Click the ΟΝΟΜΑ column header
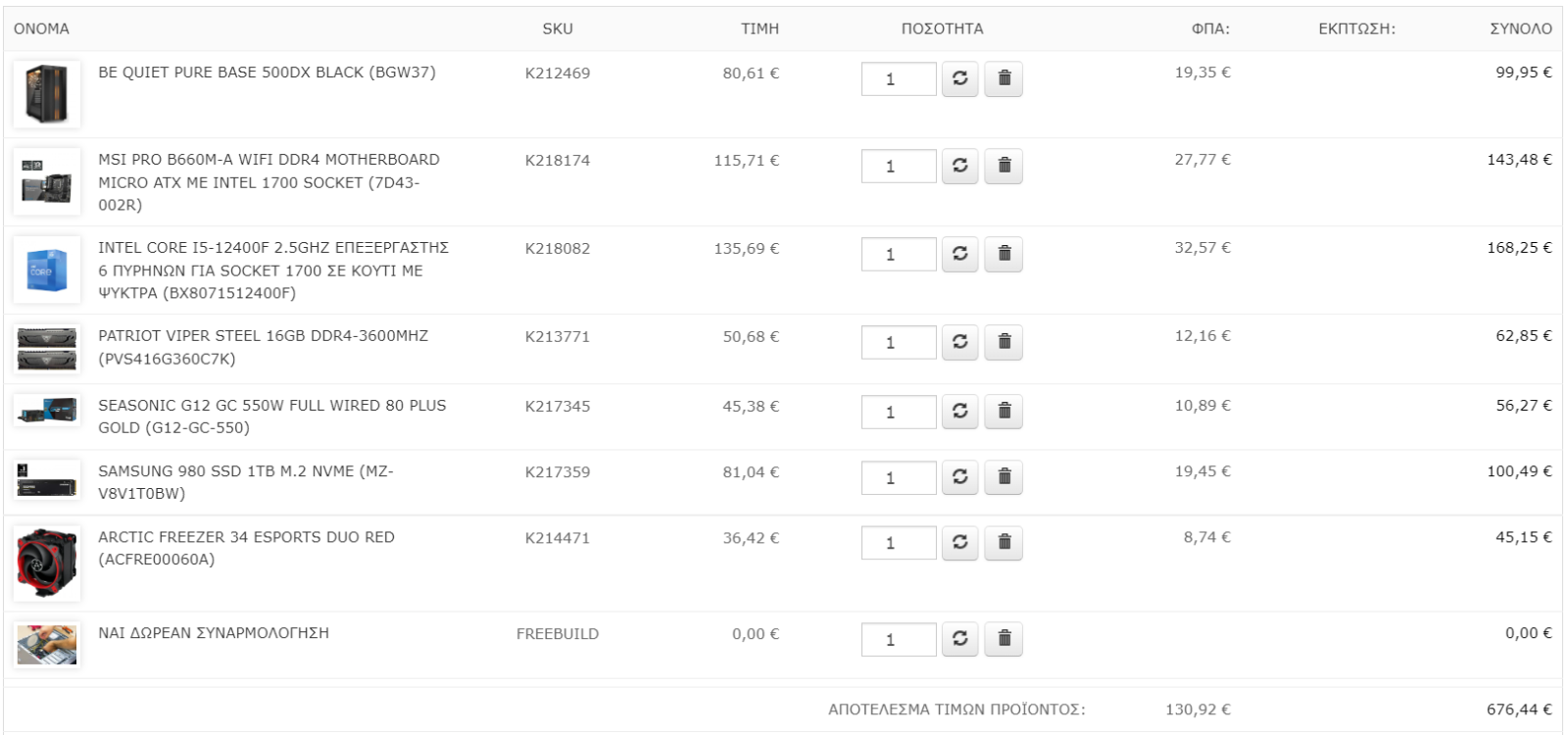 click(41, 28)
